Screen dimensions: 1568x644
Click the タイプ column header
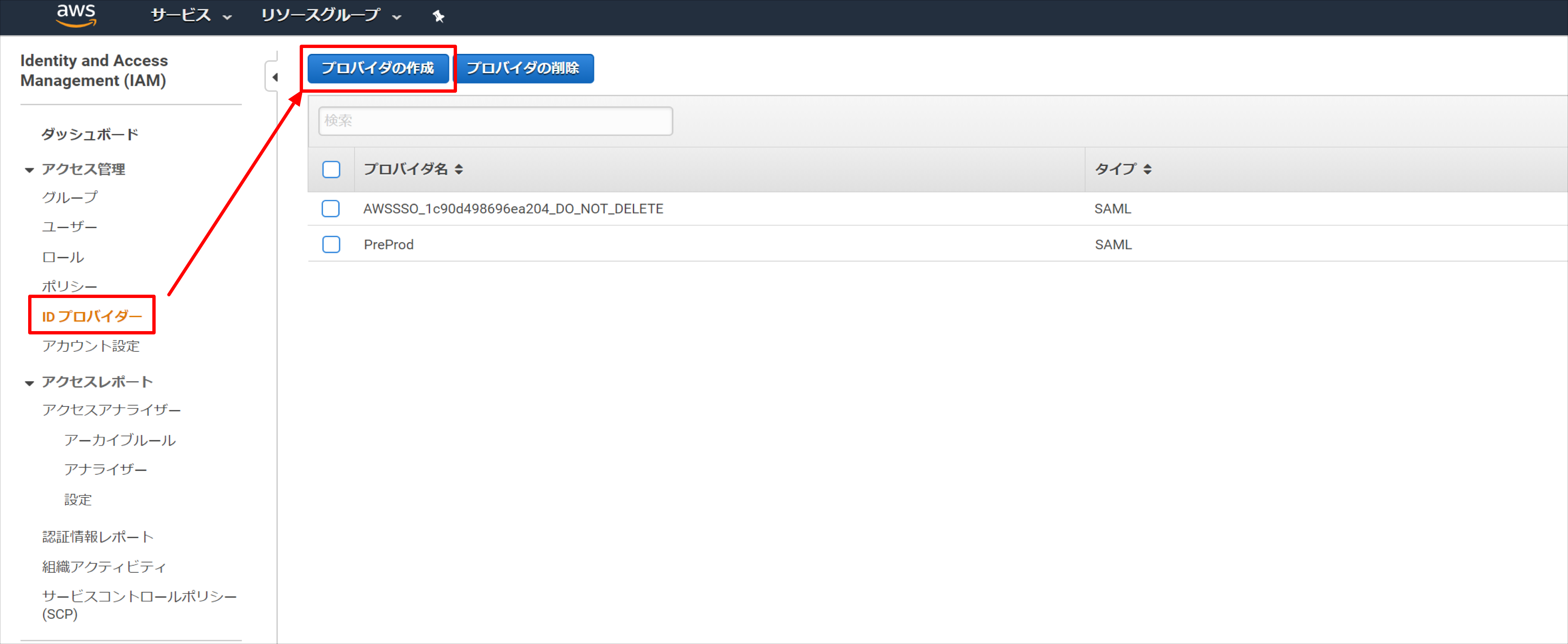tap(1115, 169)
